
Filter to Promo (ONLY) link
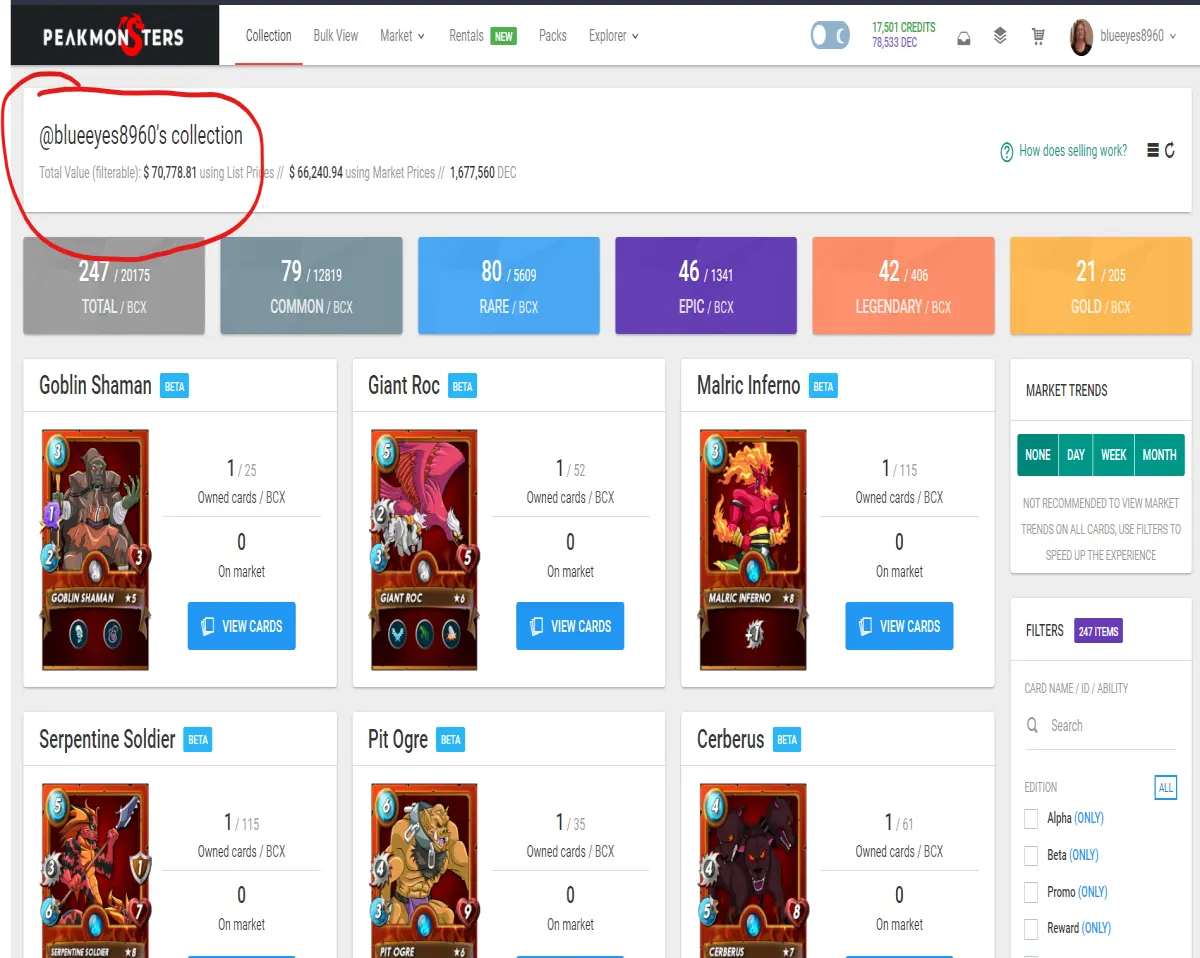[x=1093, y=892]
